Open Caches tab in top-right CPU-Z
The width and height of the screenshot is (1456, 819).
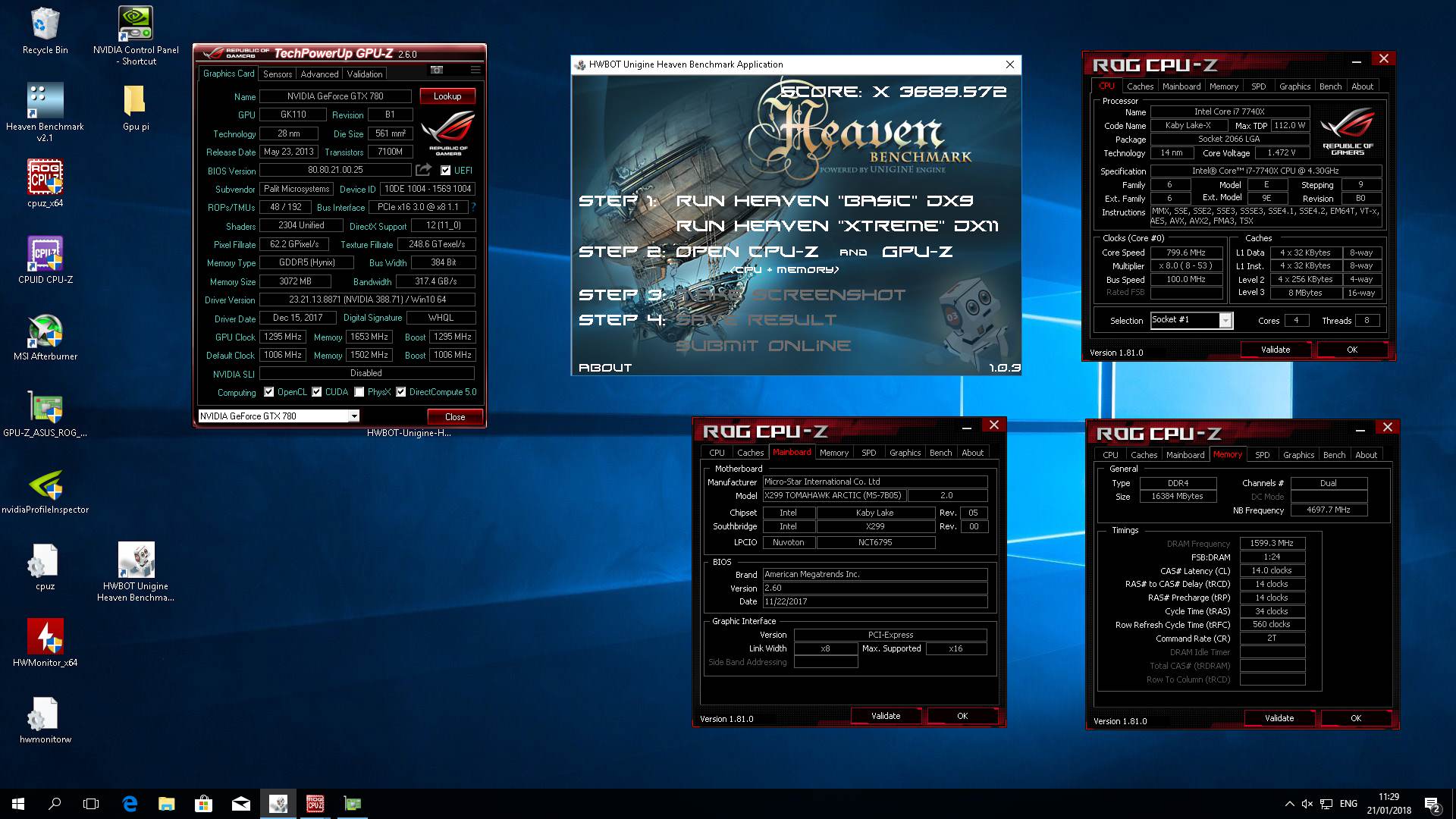tap(1140, 86)
